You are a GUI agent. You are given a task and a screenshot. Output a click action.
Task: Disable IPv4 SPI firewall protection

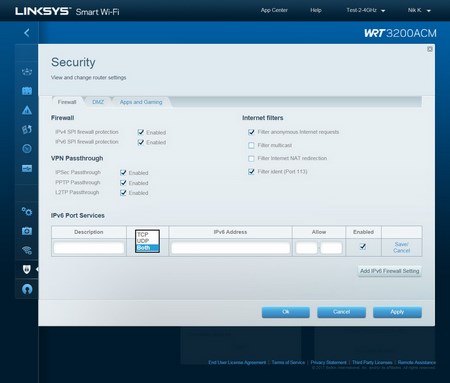click(141, 132)
